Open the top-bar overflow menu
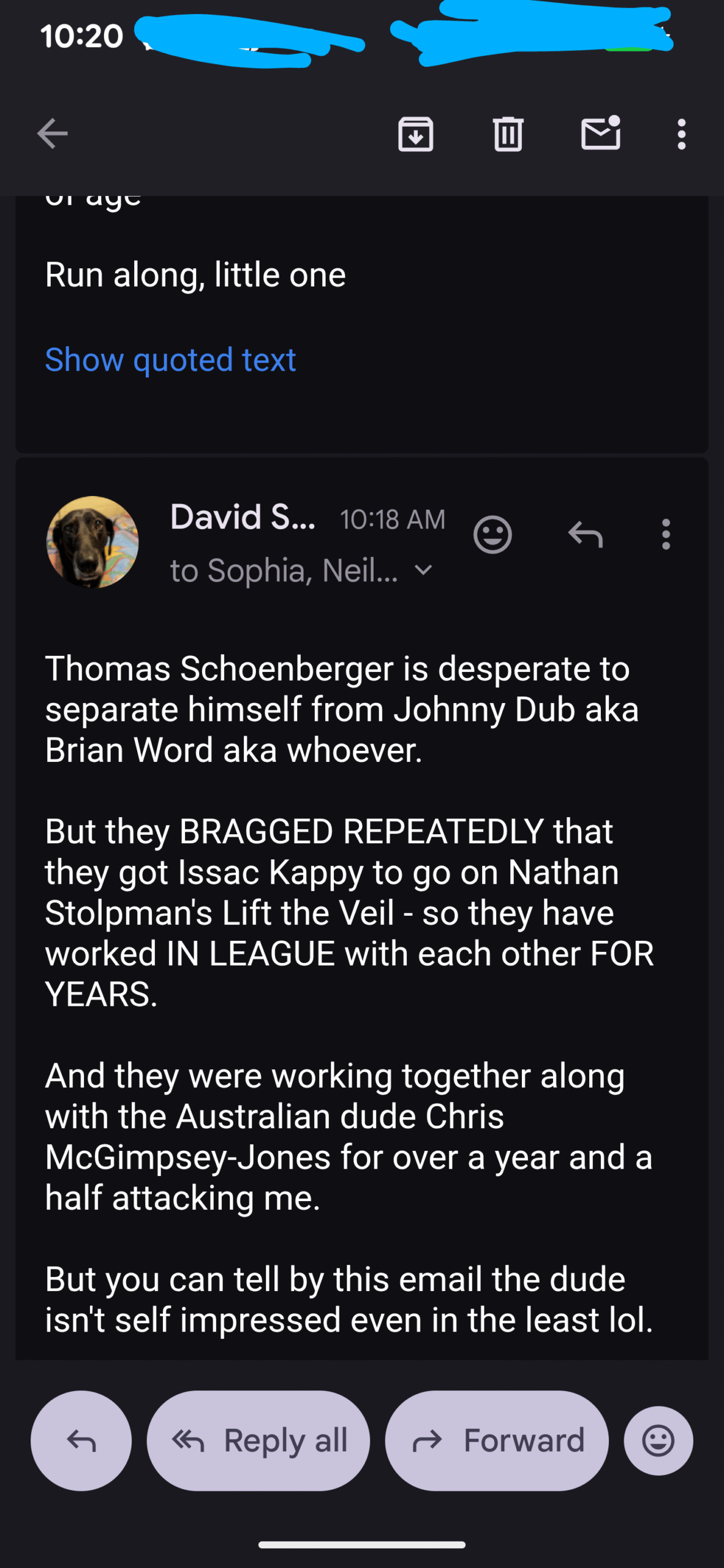Screen dimensions: 724x1568 pos(681,134)
